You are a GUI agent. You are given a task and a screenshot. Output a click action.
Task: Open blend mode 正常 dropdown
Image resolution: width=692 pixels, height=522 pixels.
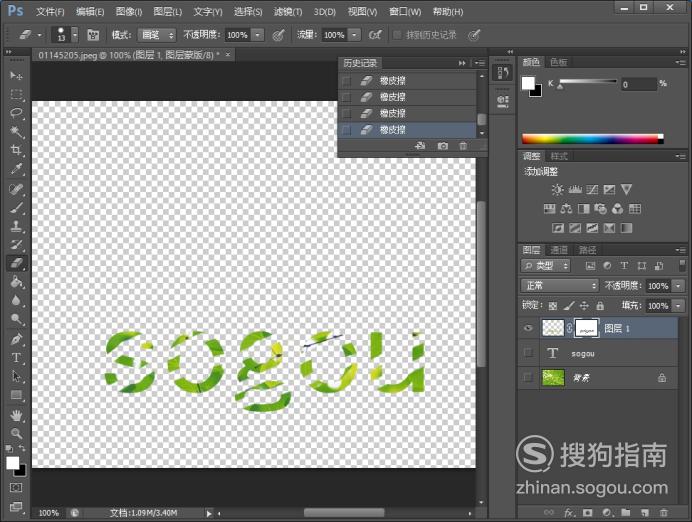click(x=559, y=285)
